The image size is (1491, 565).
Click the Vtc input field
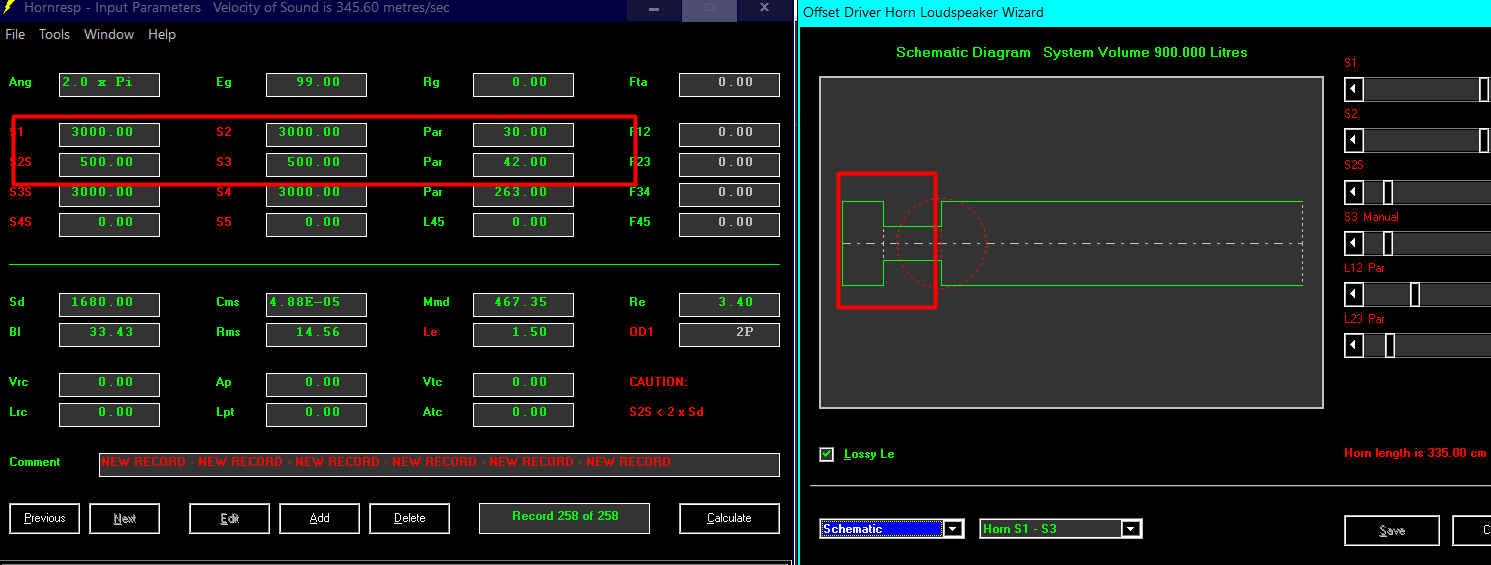523,384
